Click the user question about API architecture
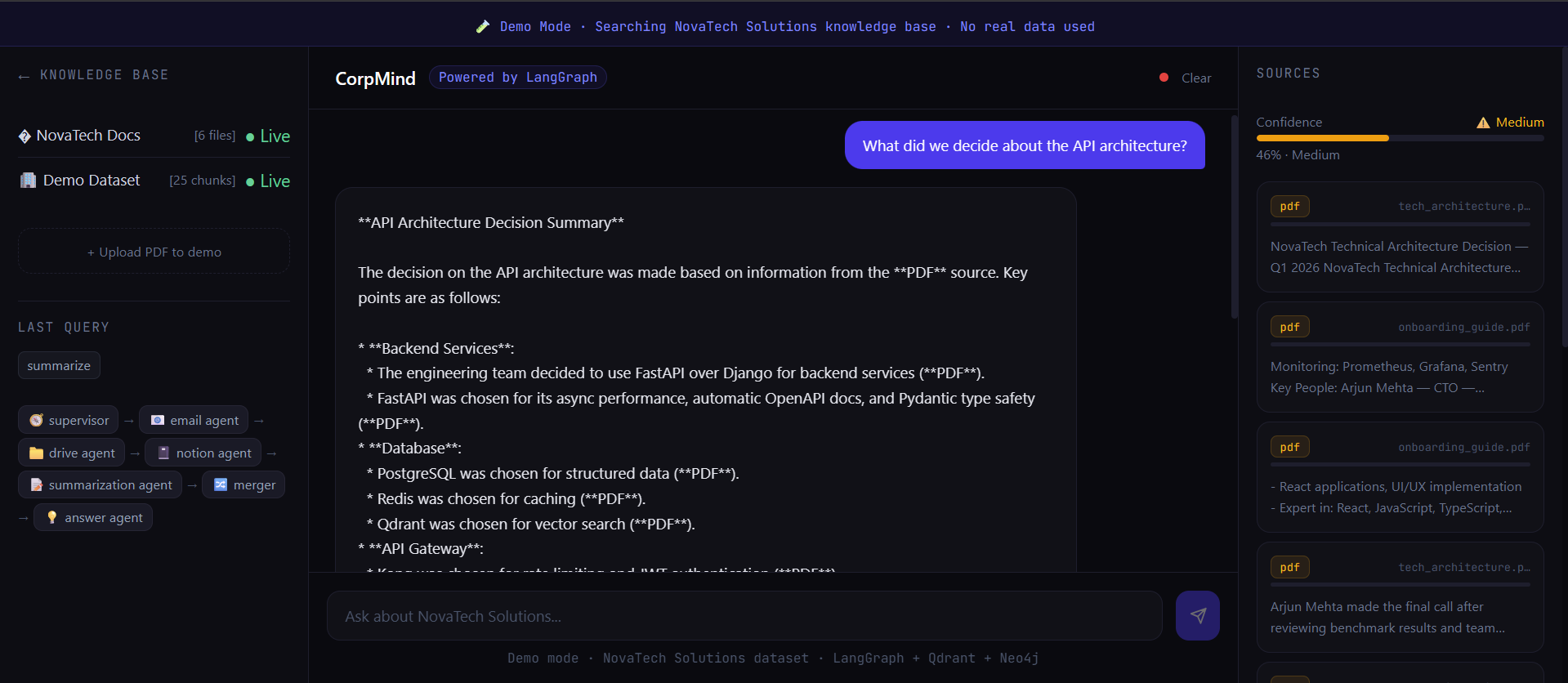 tap(1025, 145)
